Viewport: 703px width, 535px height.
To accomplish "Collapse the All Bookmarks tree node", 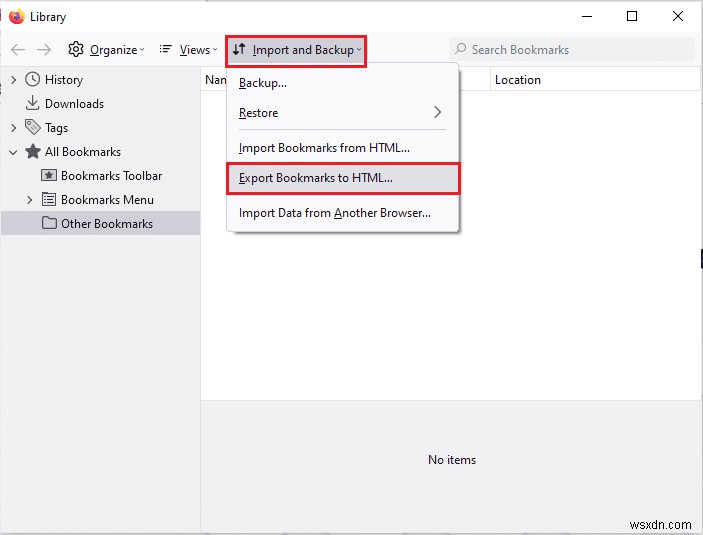I will pyautogui.click(x=13, y=152).
